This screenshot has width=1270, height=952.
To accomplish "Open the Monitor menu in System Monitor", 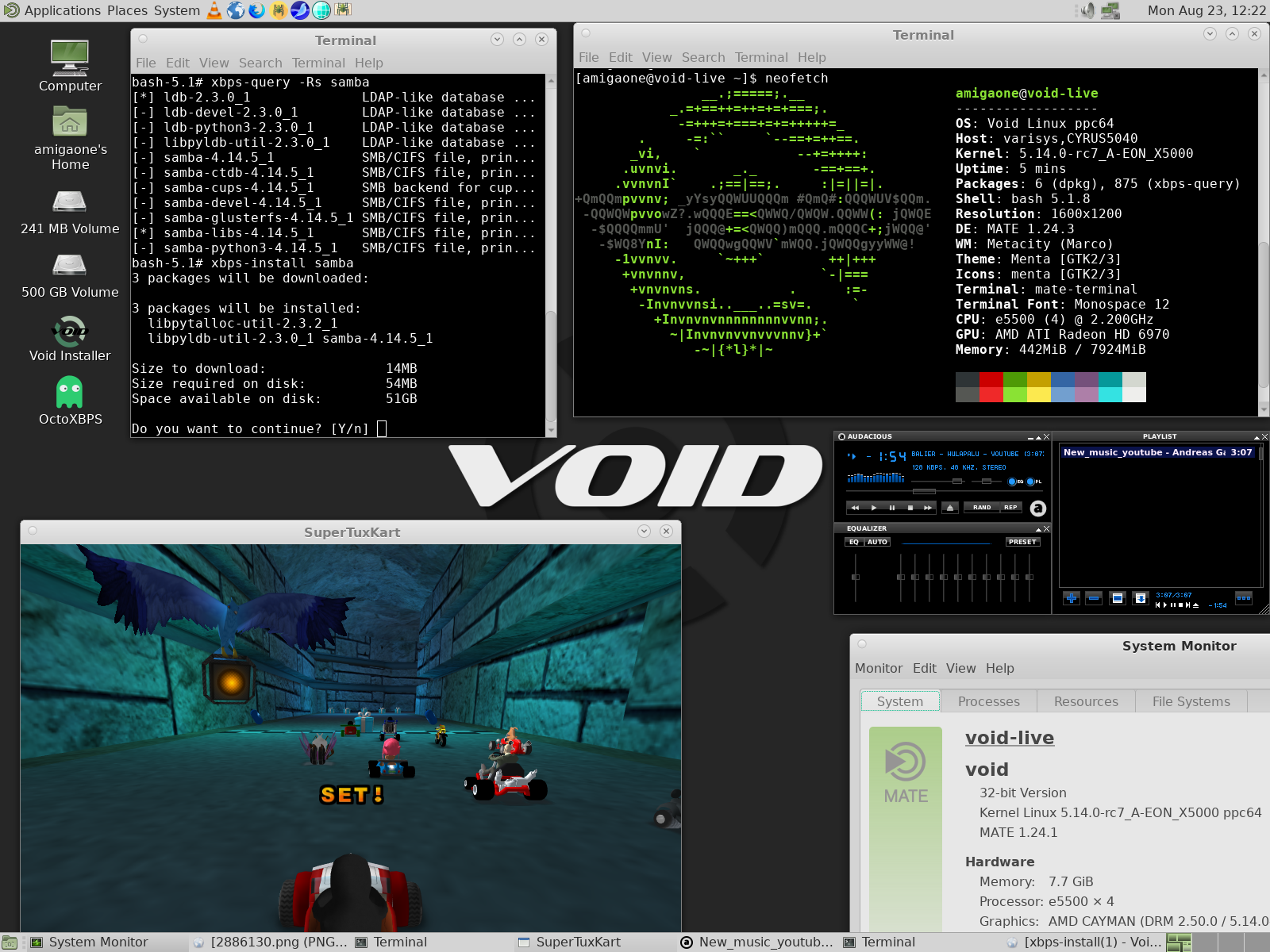I will point(879,668).
